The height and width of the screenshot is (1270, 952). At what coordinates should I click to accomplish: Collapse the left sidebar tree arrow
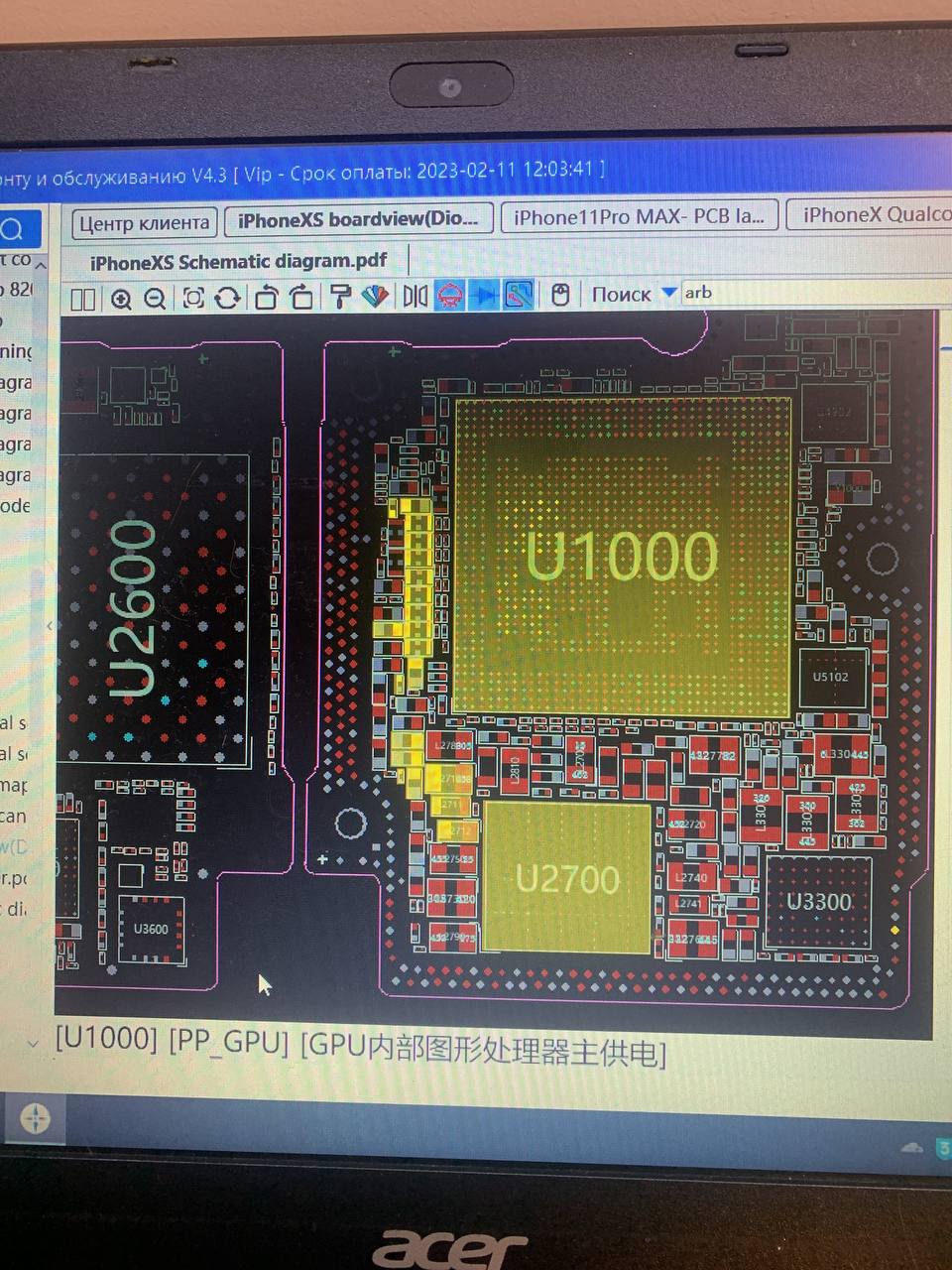tap(40, 265)
